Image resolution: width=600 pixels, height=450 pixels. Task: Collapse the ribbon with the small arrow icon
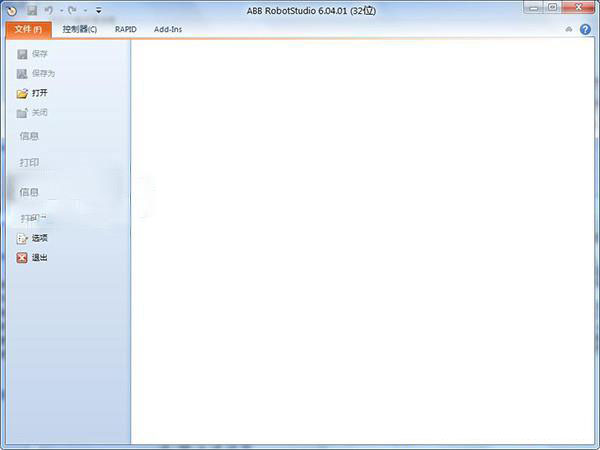click(x=569, y=29)
